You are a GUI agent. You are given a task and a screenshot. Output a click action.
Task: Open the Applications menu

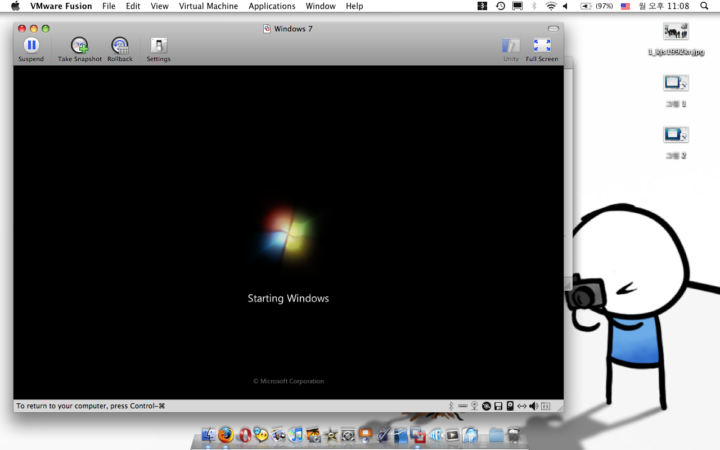coord(272,6)
